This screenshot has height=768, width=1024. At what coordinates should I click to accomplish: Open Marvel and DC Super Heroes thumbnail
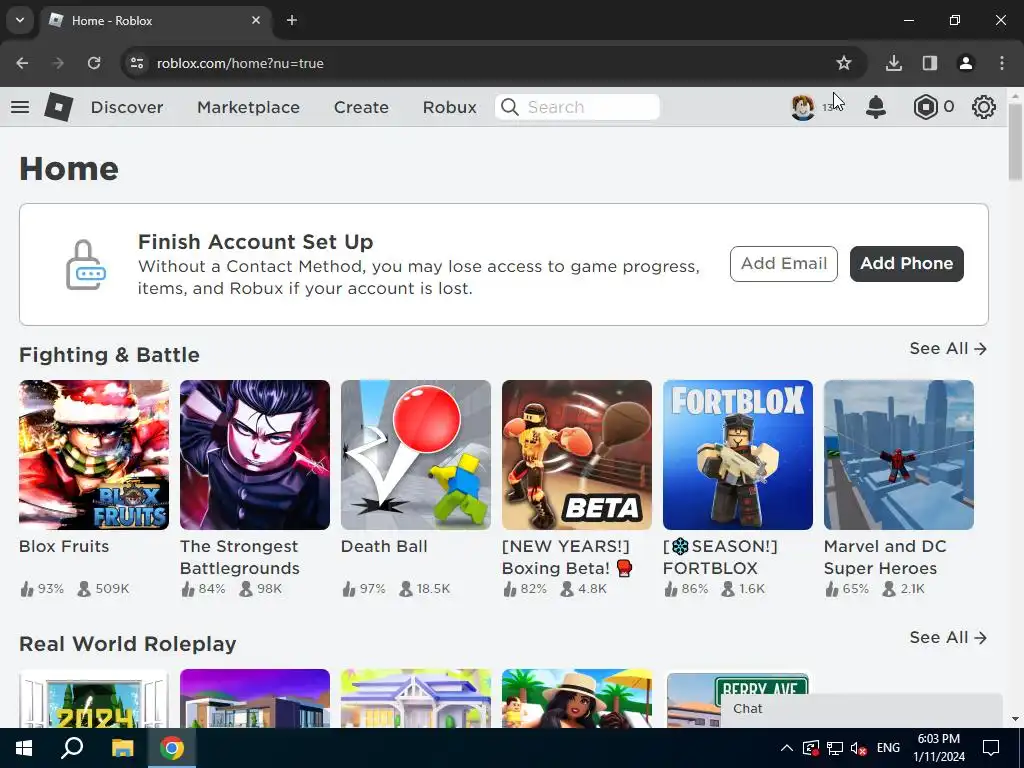pyautogui.click(x=899, y=455)
